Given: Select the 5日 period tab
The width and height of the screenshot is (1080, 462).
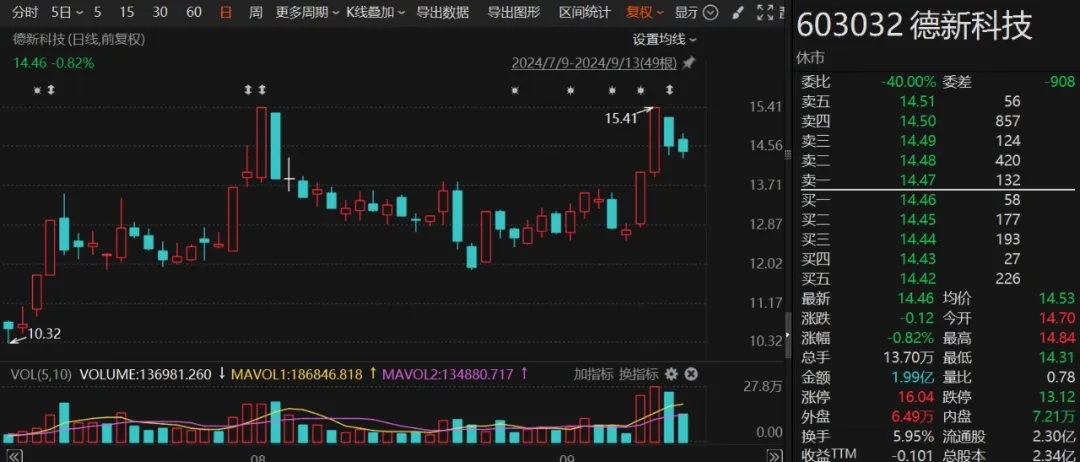Looking at the screenshot, I should coord(61,12).
